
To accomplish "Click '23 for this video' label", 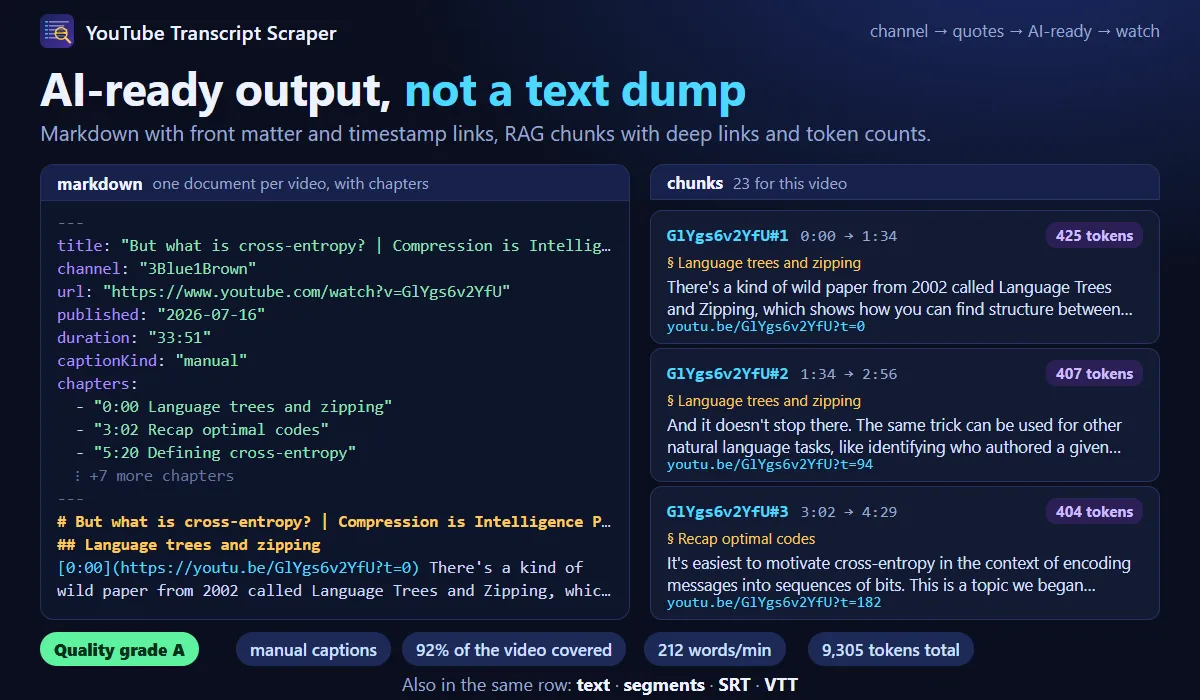I will pos(789,183).
